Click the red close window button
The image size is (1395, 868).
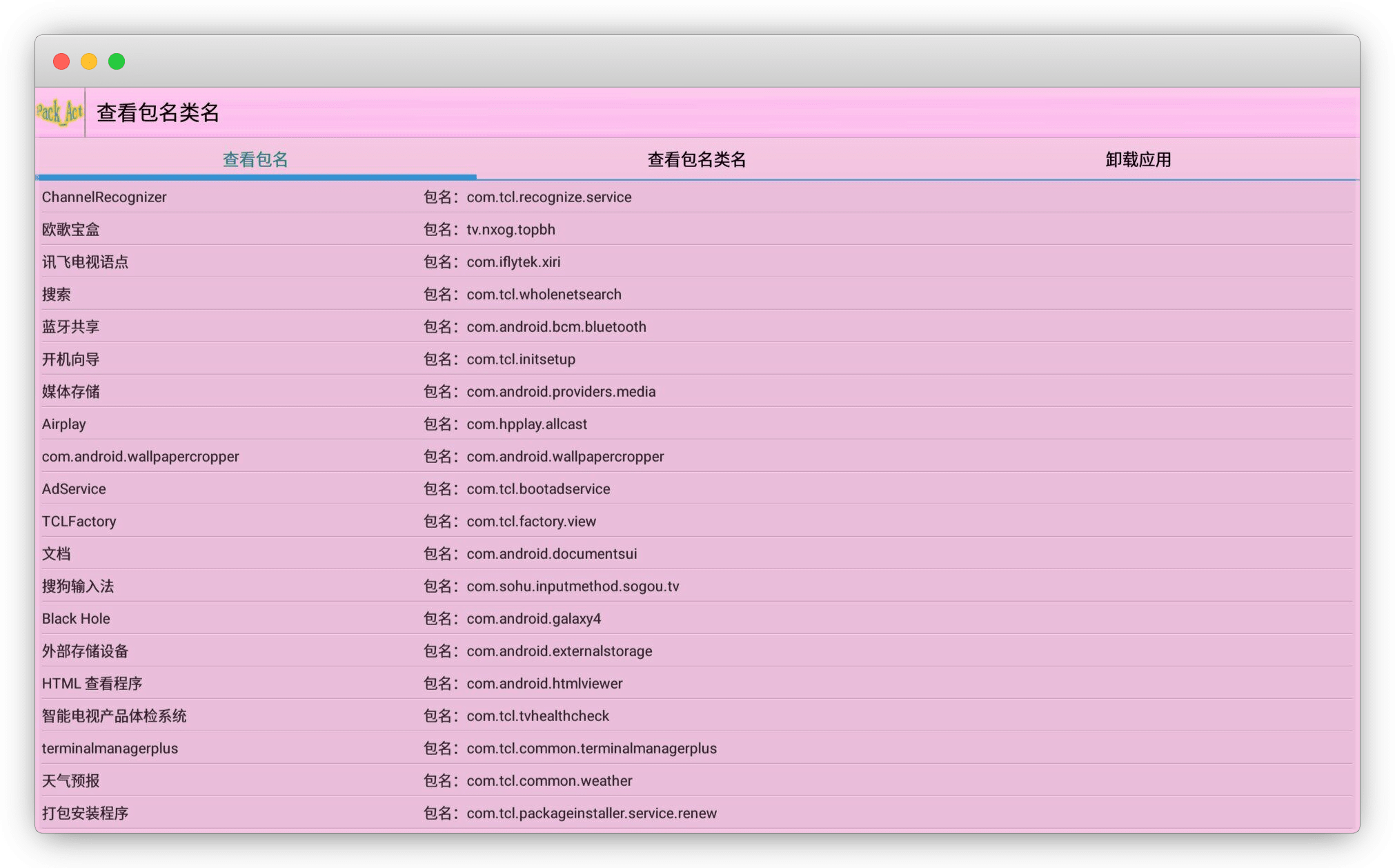[x=61, y=61]
